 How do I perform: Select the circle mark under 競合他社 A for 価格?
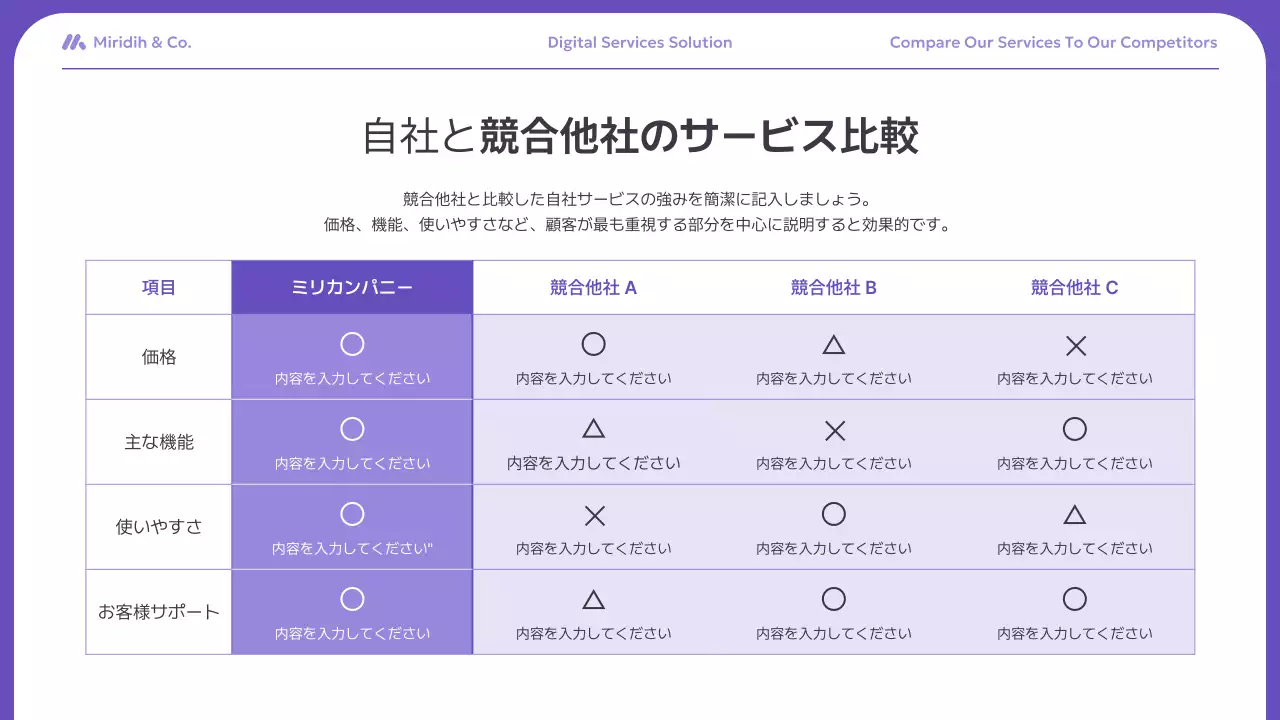tap(593, 343)
